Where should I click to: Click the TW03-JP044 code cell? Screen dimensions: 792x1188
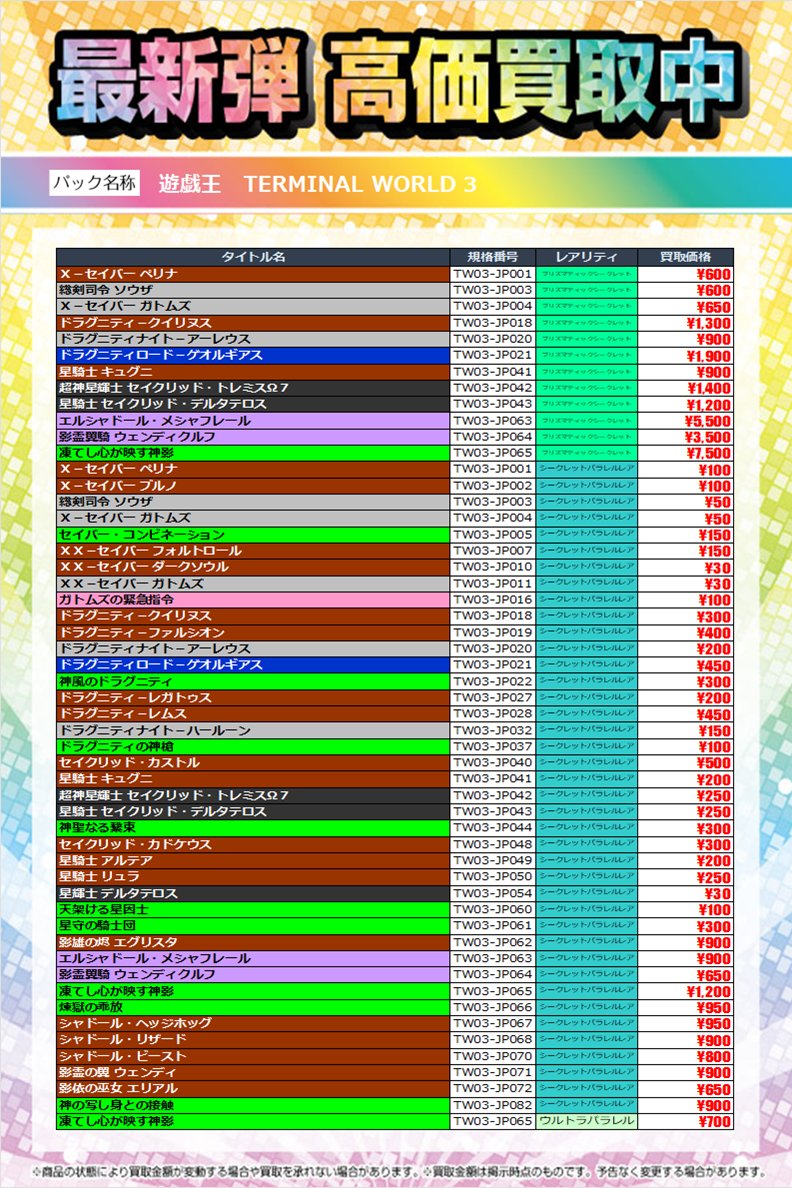coord(493,827)
